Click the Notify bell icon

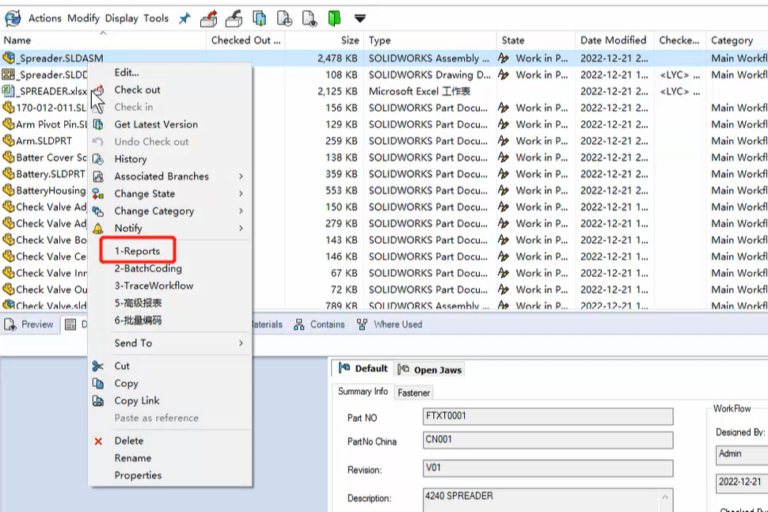pyautogui.click(x=98, y=228)
